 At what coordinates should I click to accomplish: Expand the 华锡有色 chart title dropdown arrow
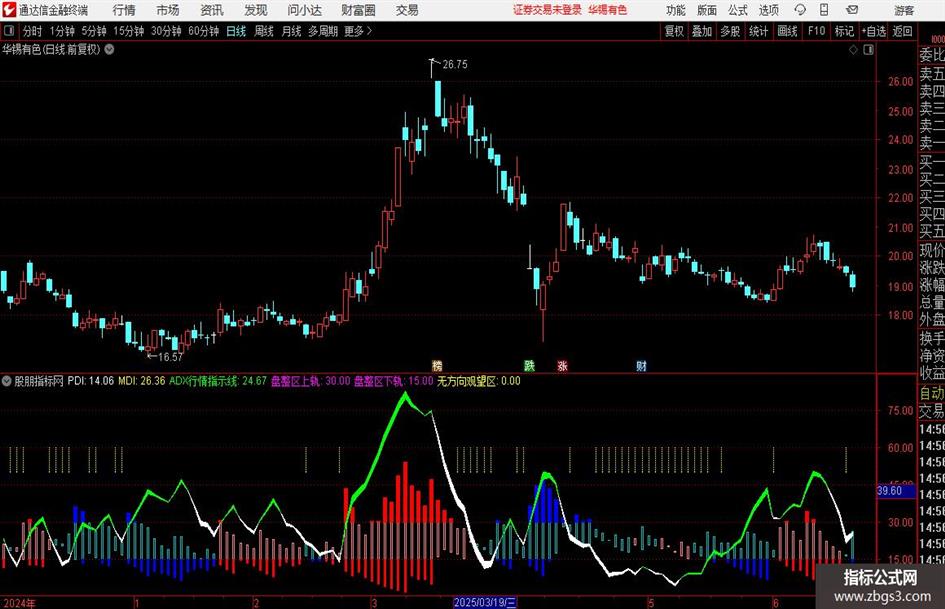(109, 49)
